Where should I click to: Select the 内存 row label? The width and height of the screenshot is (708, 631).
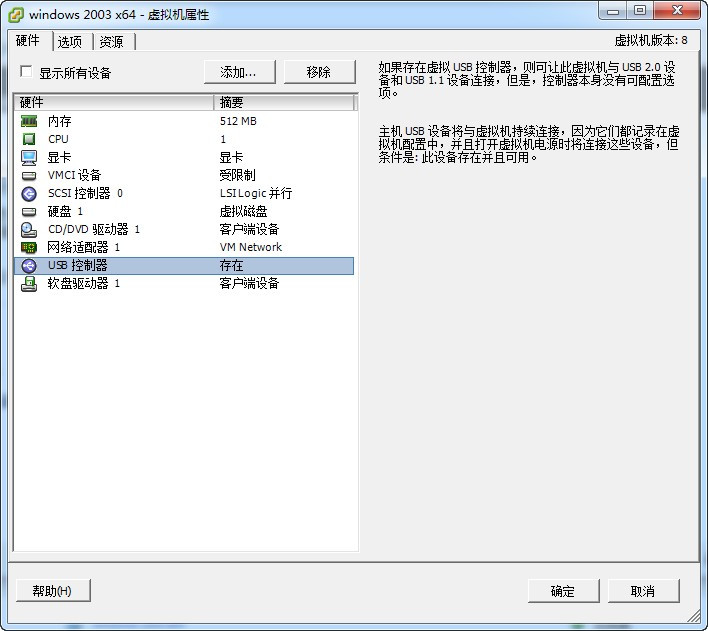pyautogui.click(x=60, y=121)
